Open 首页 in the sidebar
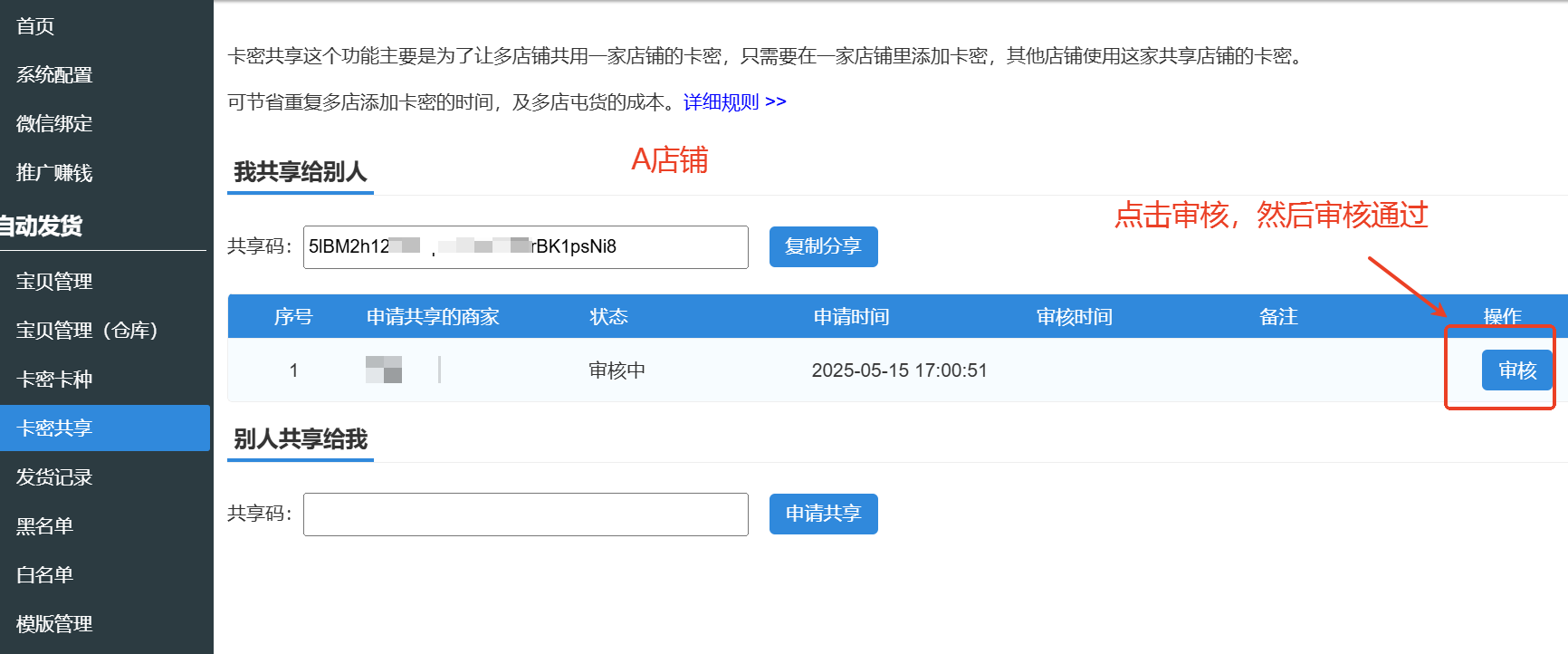 pyautogui.click(x=36, y=26)
